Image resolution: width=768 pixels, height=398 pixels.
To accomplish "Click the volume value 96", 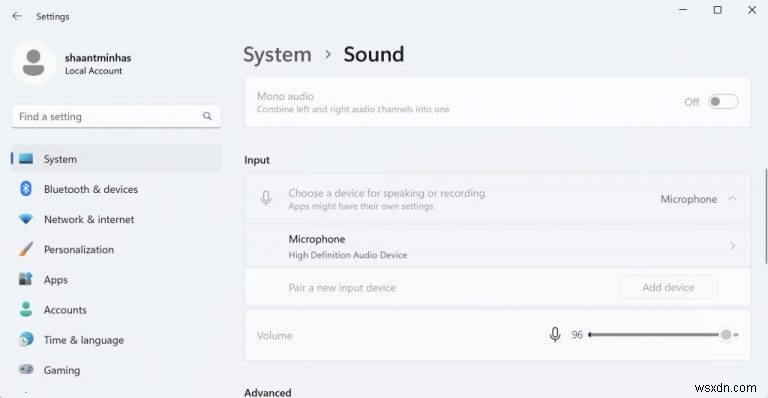I will point(577,335).
